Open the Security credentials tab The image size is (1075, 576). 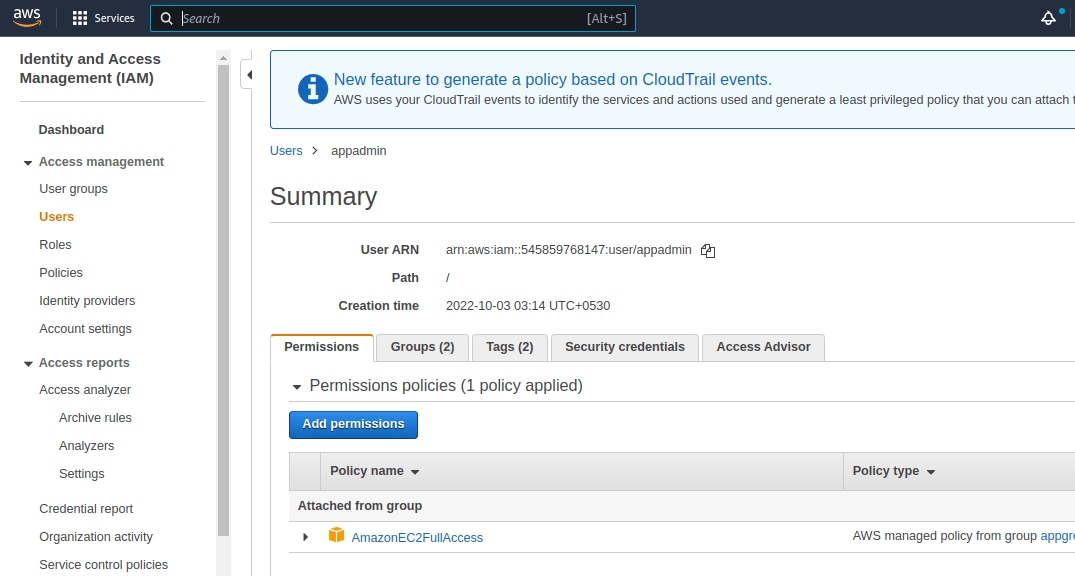click(625, 347)
